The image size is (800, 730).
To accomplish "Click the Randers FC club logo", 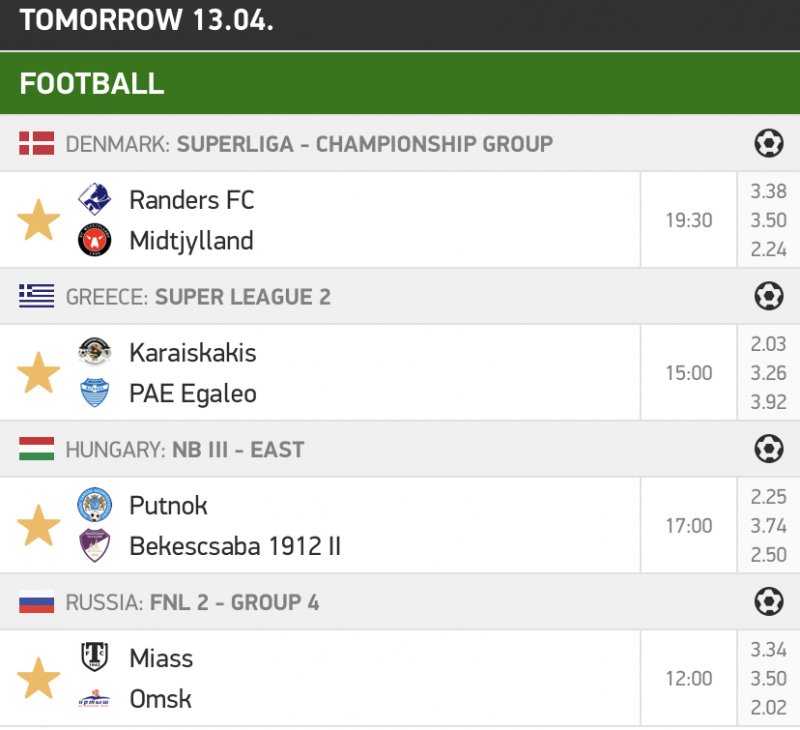I will (95, 200).
